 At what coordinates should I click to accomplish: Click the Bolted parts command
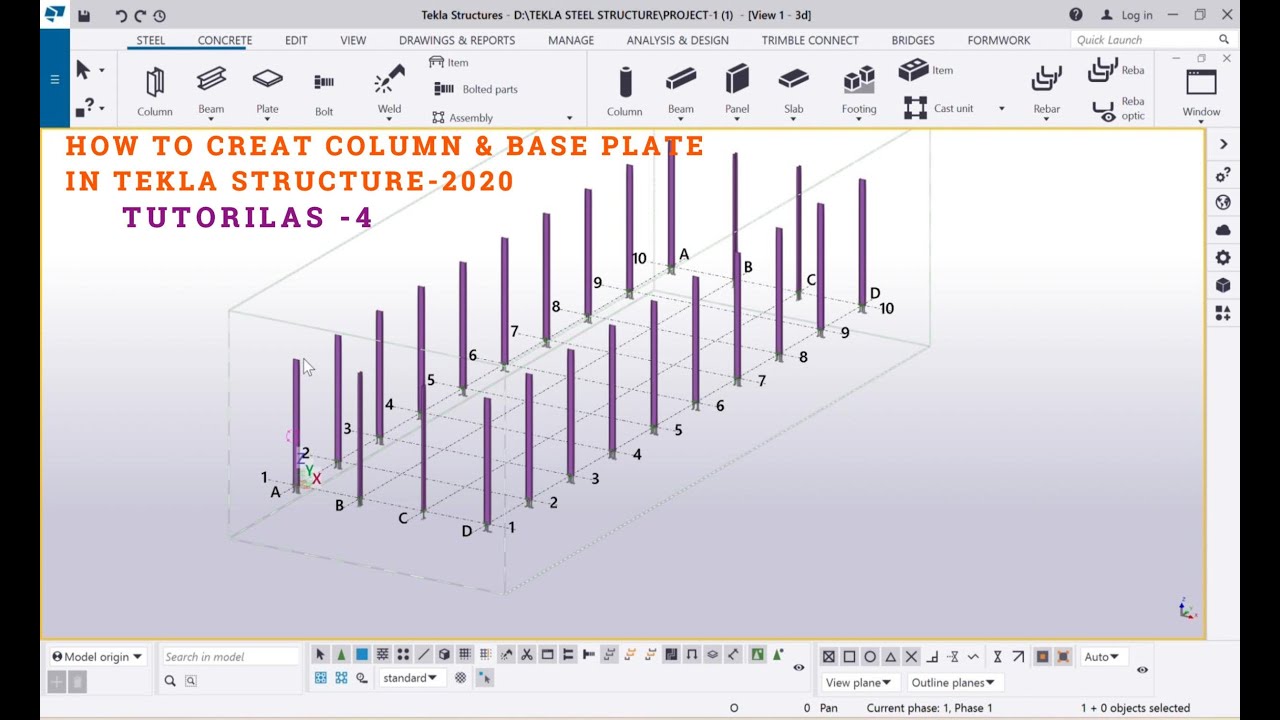coord(477,89)
